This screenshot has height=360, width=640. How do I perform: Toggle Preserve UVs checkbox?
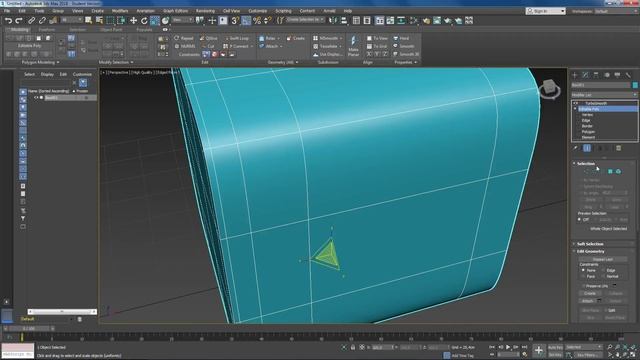click(584, 286)
